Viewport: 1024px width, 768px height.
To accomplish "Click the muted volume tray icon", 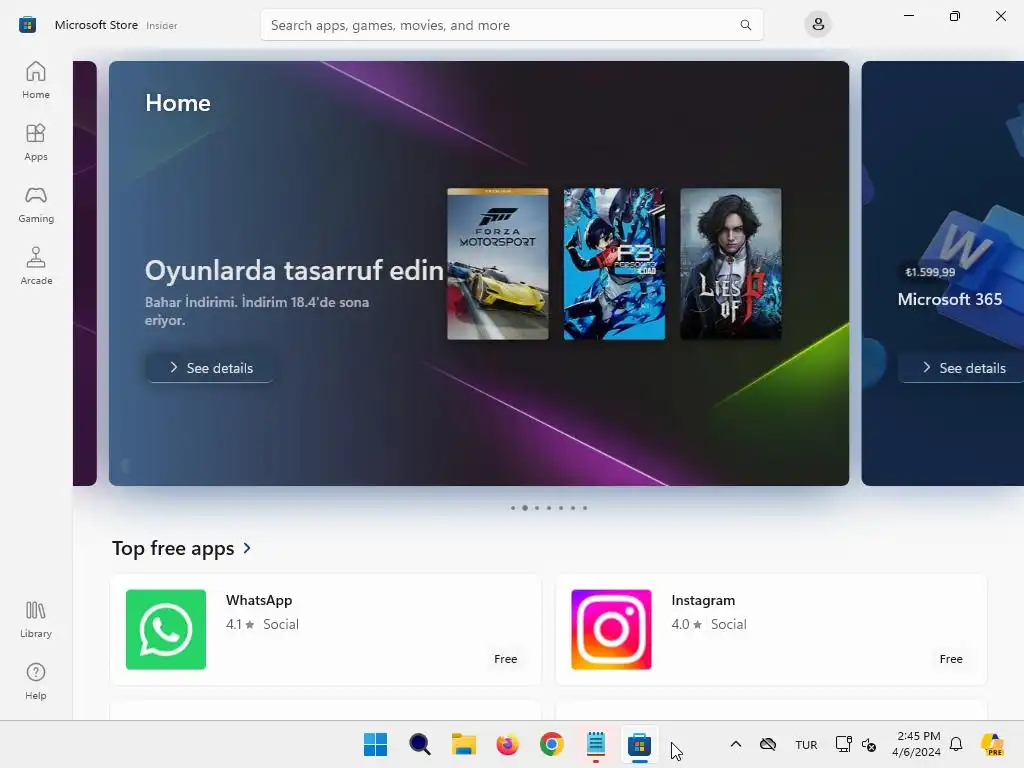I will click(x=869, y=744).
